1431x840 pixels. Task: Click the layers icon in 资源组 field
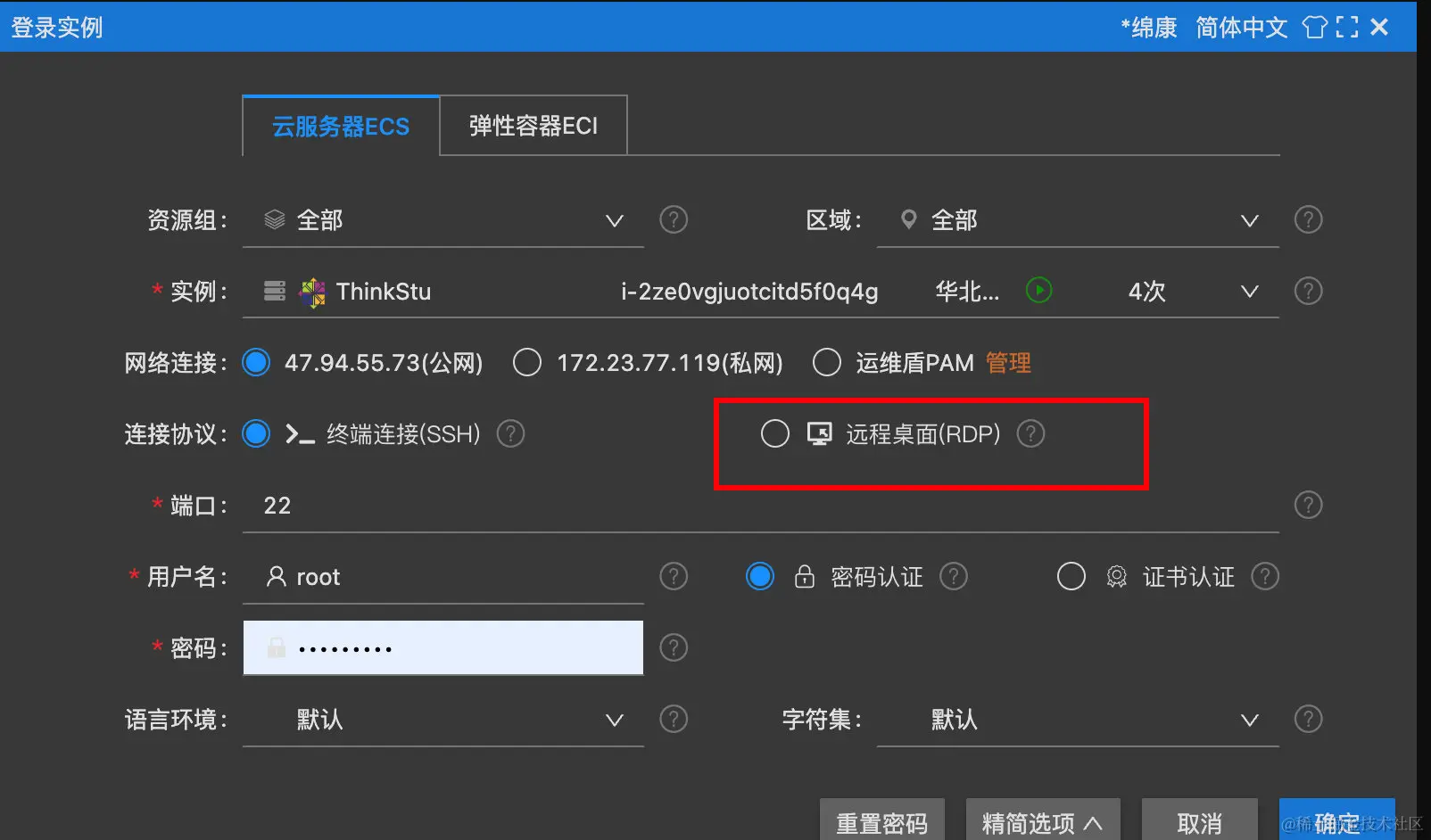[275, 219]
